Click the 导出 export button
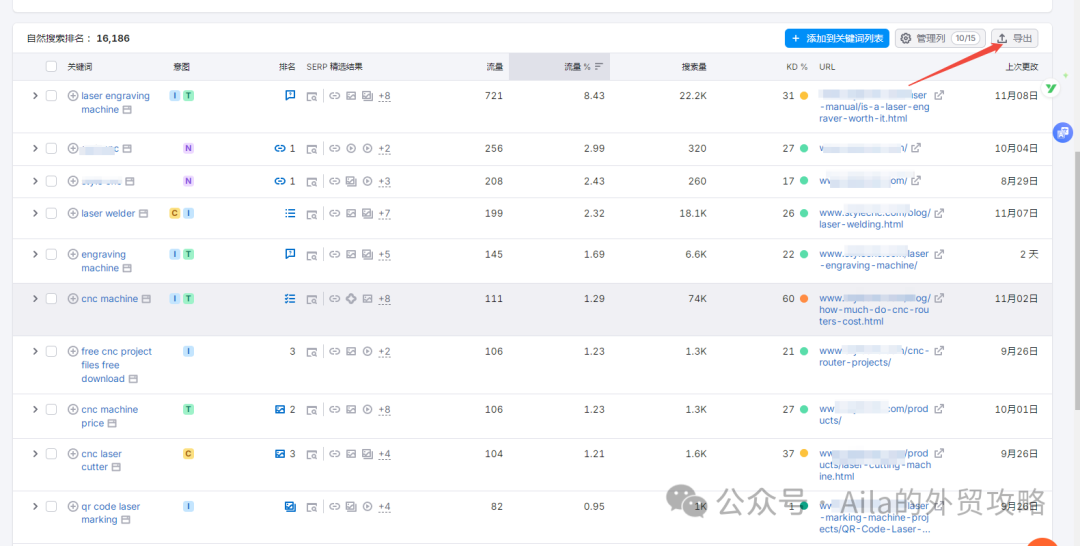The image size is (1080, 546). click(x=1014, y=38)
